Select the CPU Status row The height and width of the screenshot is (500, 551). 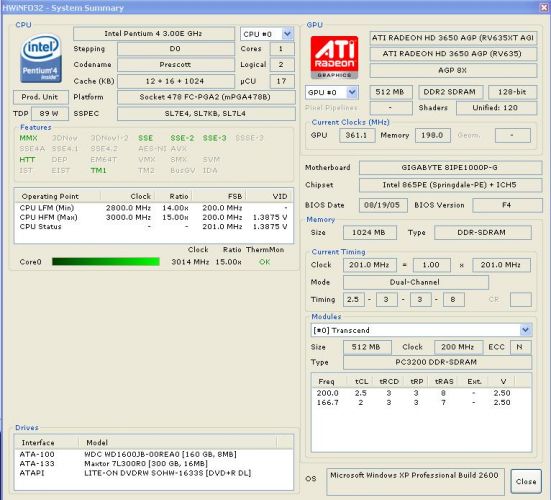click(154, 227)
